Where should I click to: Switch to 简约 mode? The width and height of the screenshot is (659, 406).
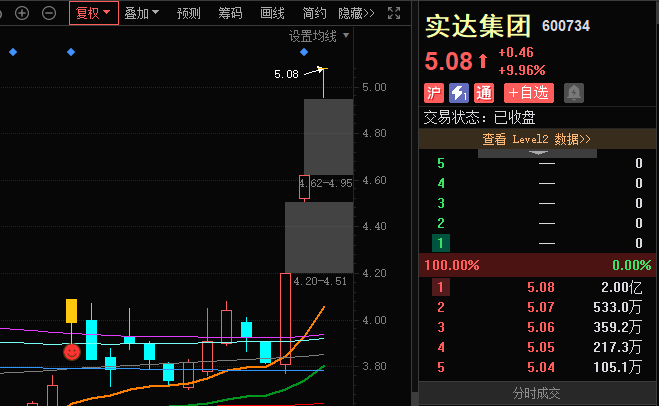[x=314, y=13]
